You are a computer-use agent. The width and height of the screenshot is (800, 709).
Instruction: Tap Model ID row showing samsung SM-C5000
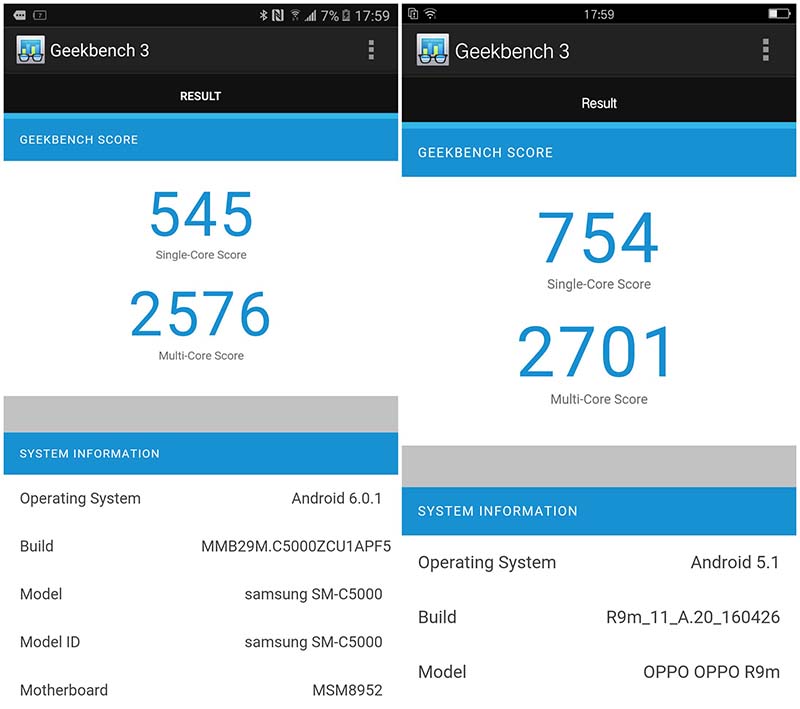(201, 642)
